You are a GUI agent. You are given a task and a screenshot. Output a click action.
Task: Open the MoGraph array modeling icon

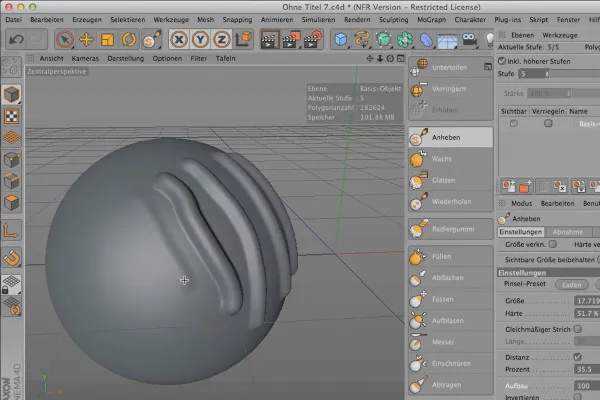405,39
